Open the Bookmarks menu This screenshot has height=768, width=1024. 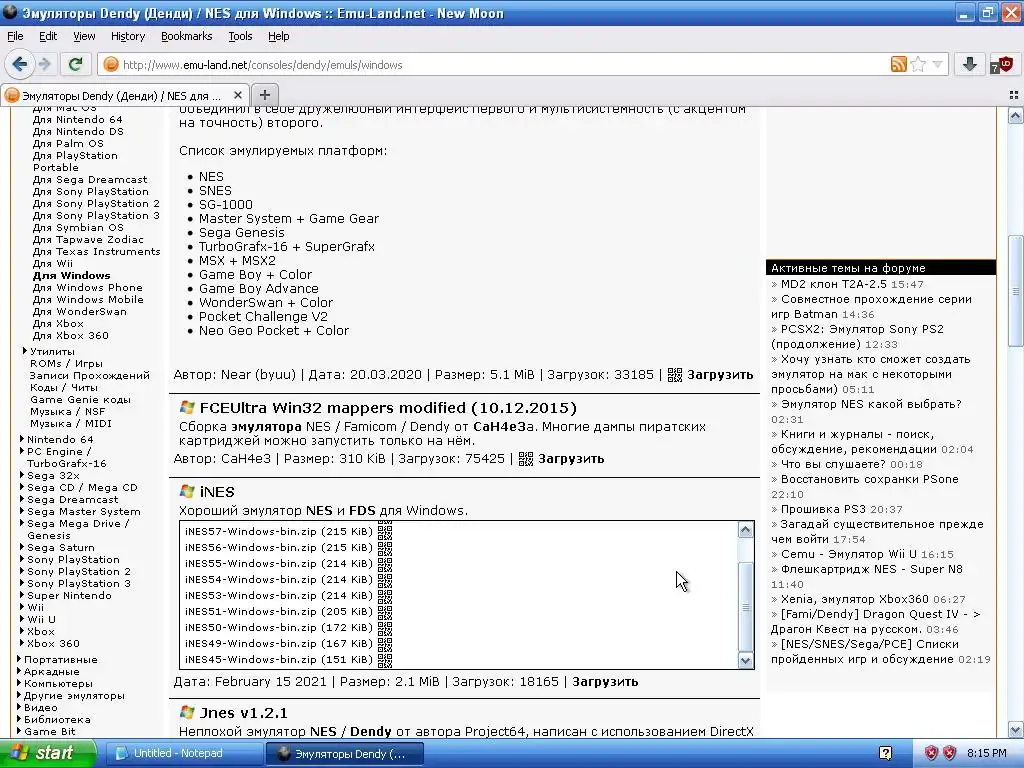[186, 36]
